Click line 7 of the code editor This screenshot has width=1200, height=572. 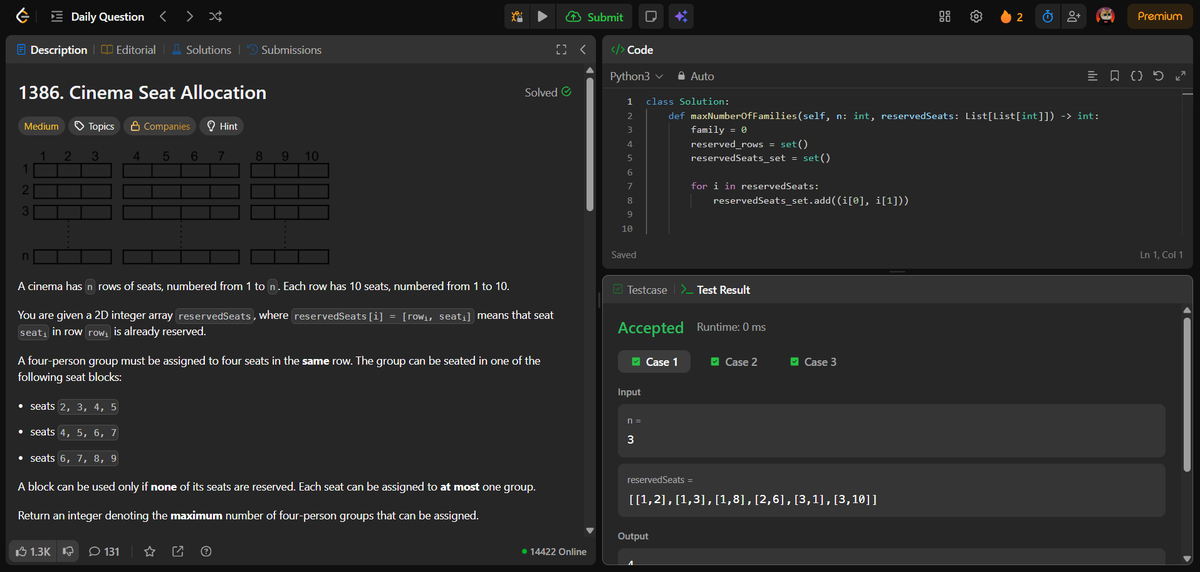coord(755,186)
